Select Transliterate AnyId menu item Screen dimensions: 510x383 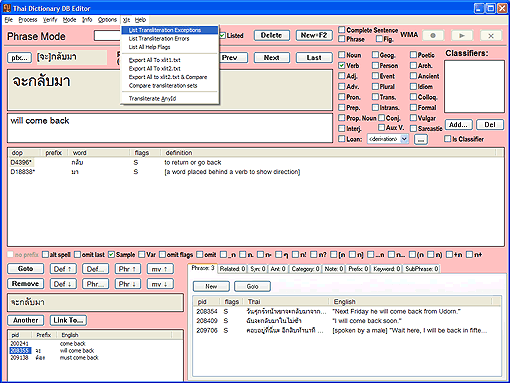[x=170, y=99]
